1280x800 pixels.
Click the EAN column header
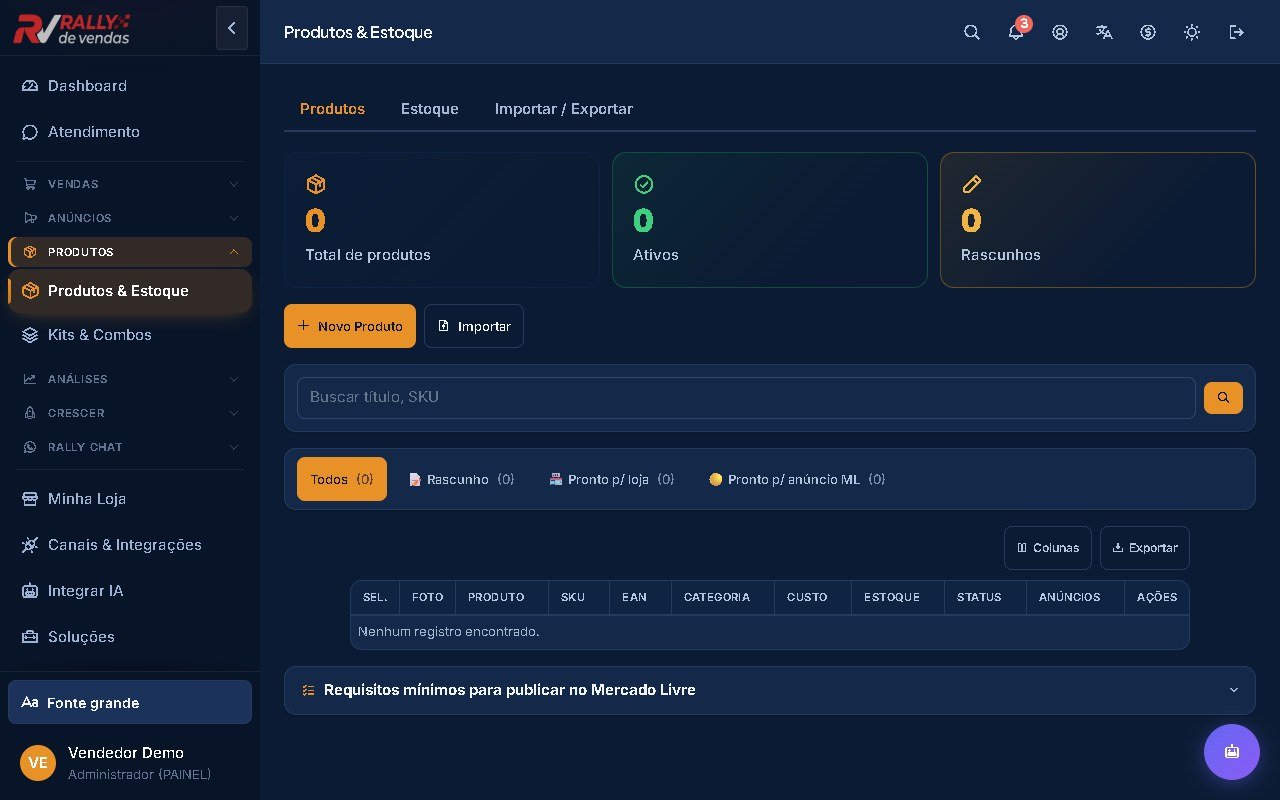pyautogui.click(x=641, y=597)
